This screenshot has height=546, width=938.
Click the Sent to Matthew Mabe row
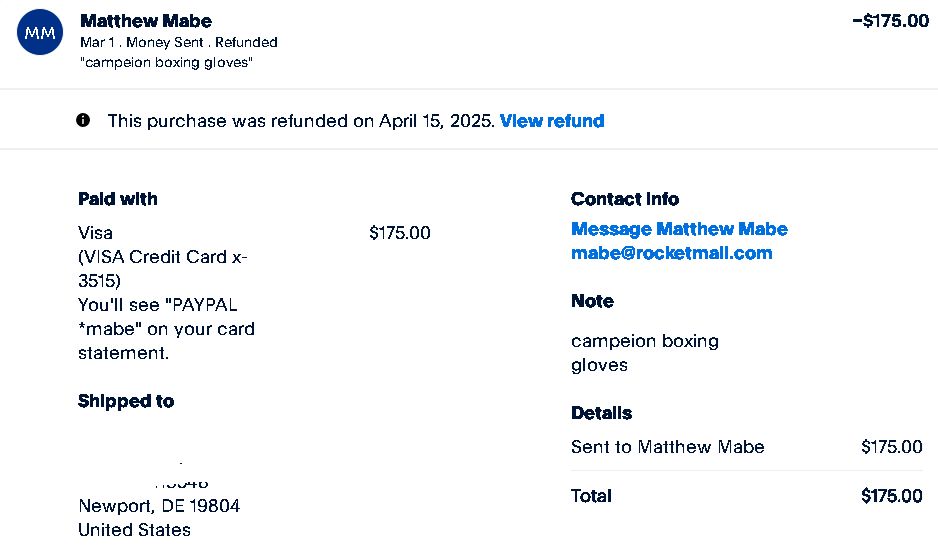click(x=667, y=447)
